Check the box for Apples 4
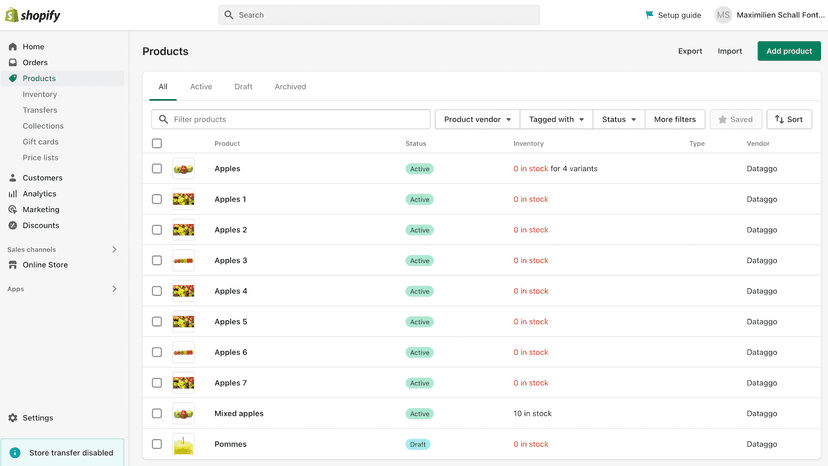Viewport: 828px width, 466px height. click(x=157, y=291)
